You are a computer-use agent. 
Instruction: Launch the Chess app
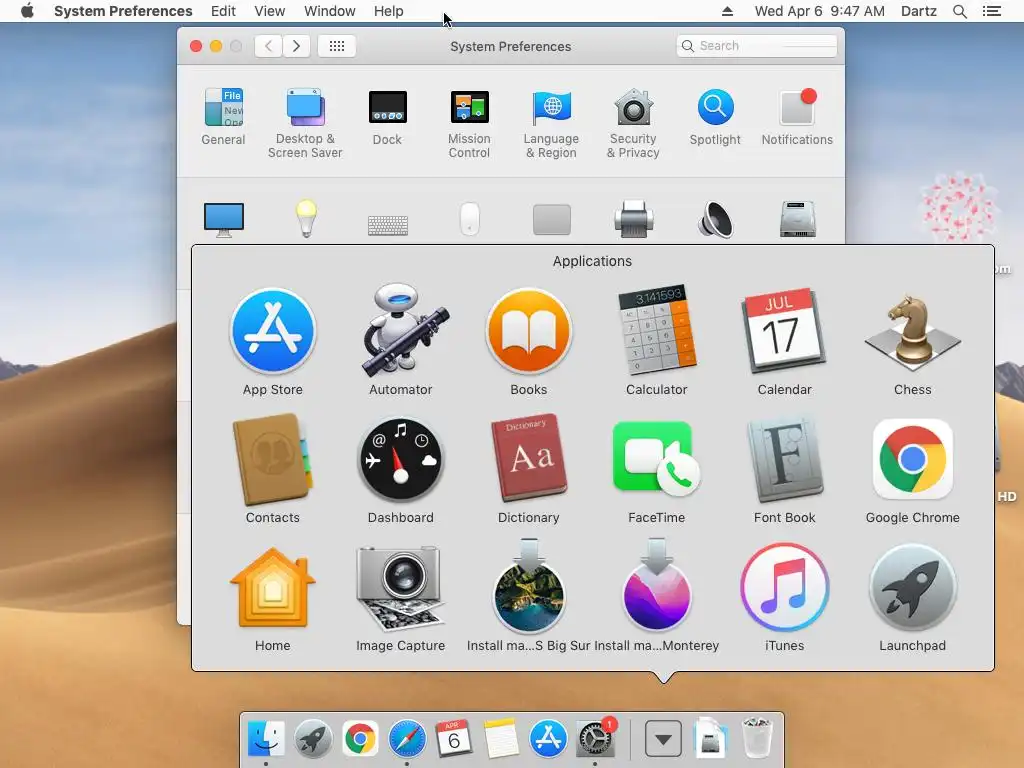pos(912,332)
